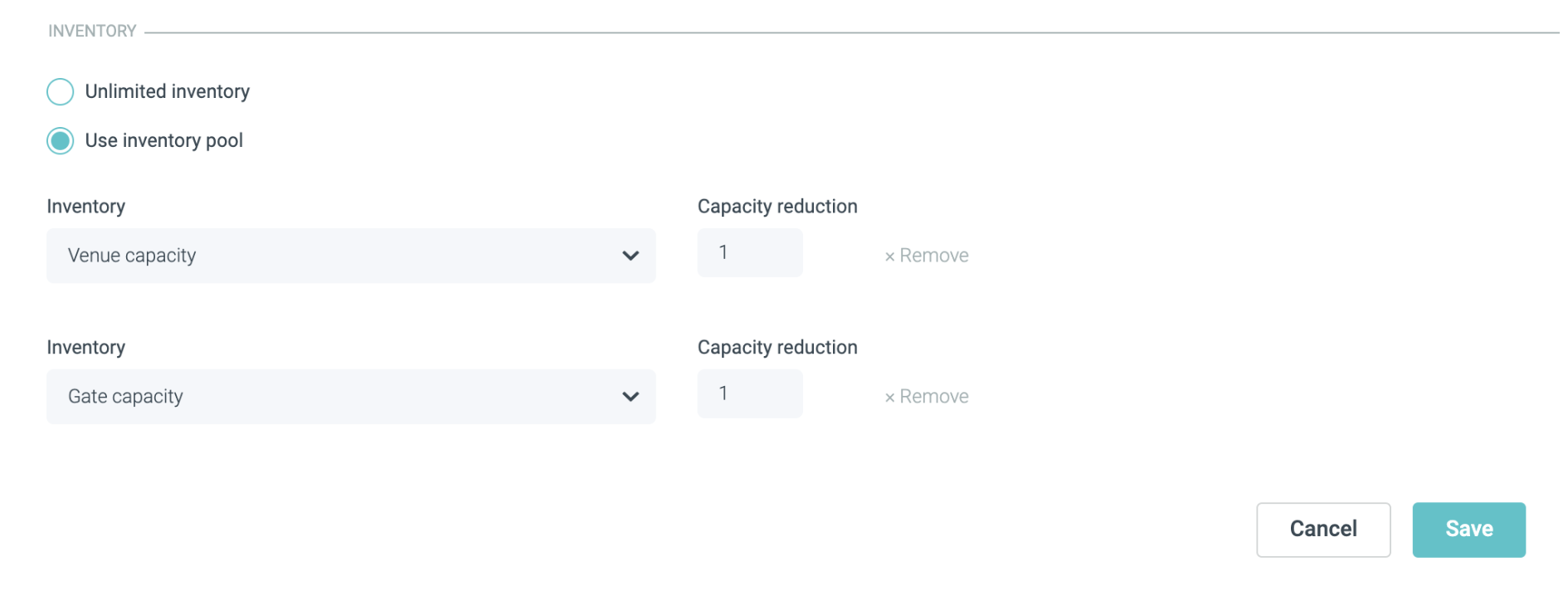Click the INVENTORY section heading
The image size is (1568, 596).
(92, 32)
